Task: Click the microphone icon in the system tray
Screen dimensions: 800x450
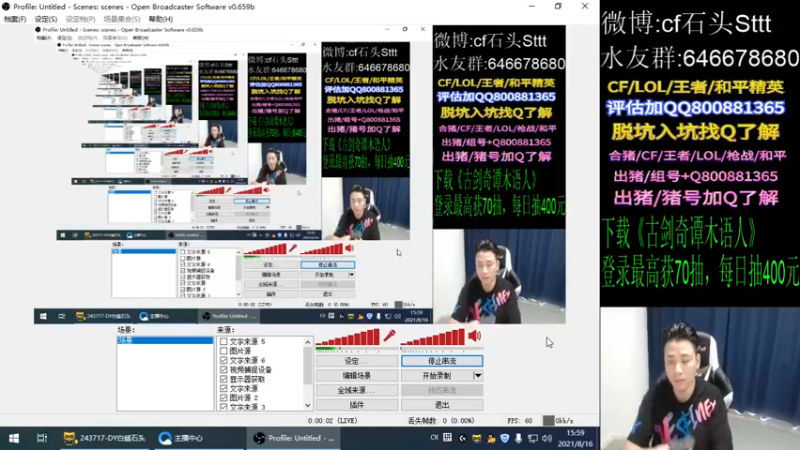Action: [x=518, y=438]
